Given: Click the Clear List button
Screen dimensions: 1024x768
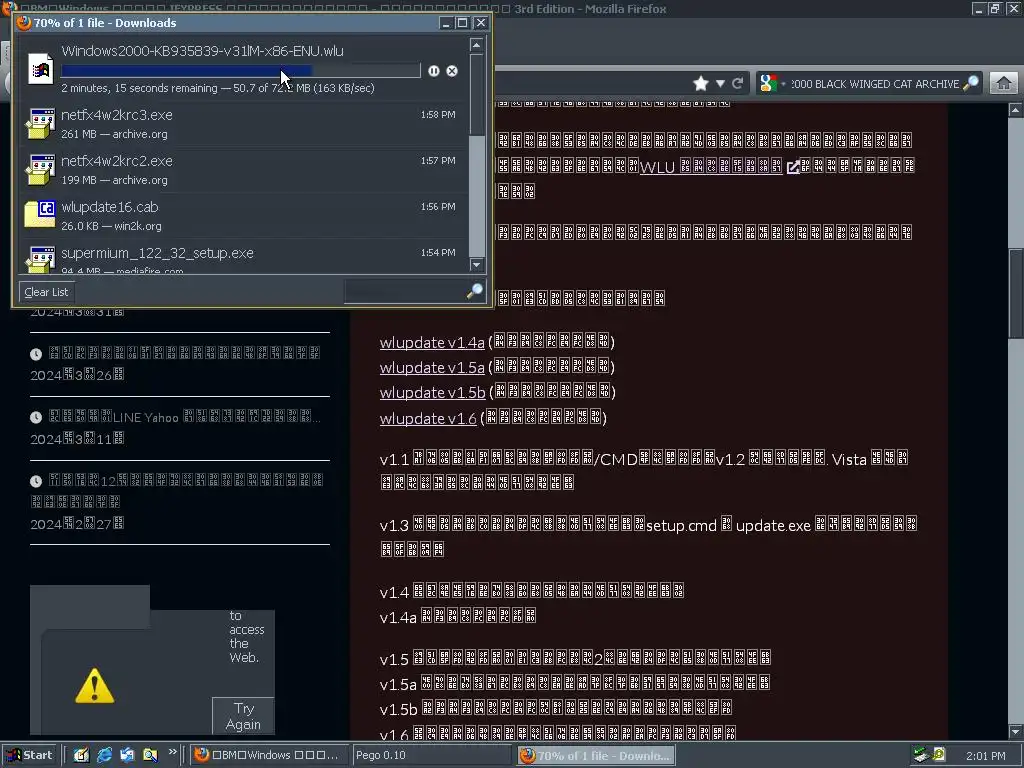Looking at the screenshot, I should pos(46,292).
